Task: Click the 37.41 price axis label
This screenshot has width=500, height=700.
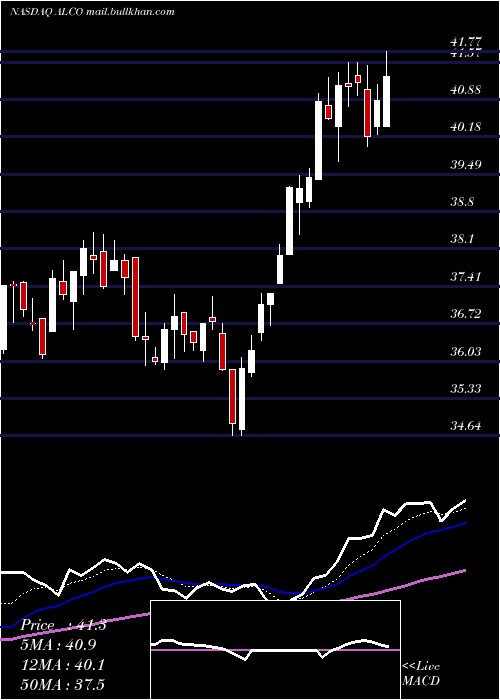Action: 466,277
